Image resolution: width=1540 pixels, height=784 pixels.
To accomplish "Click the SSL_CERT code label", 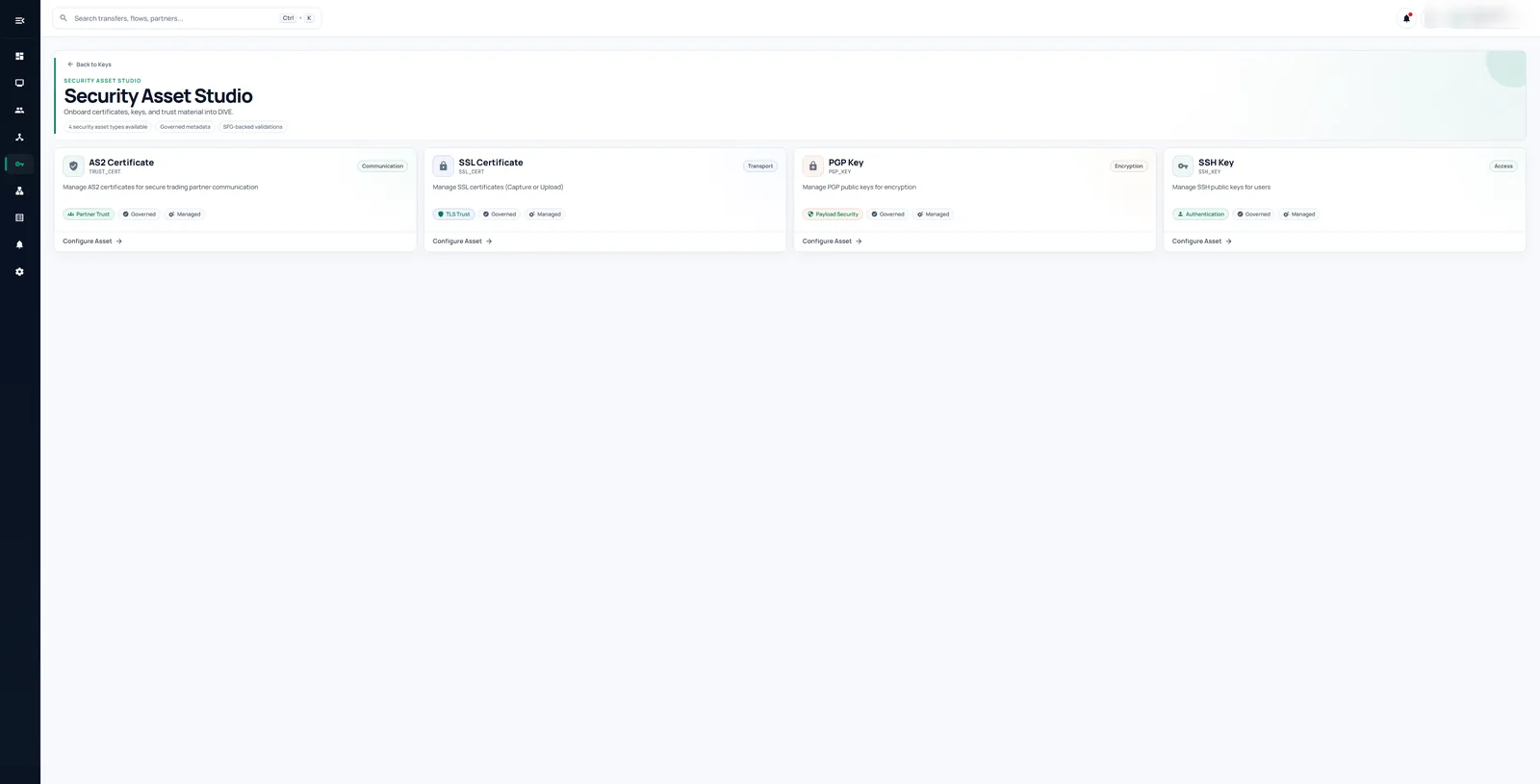I will 472,172.
